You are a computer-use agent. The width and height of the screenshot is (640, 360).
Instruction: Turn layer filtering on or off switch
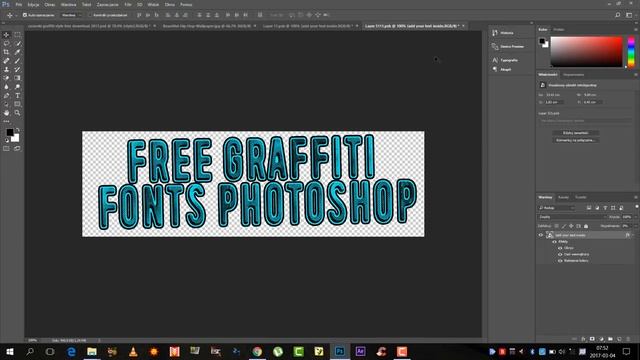coord(637,207)
